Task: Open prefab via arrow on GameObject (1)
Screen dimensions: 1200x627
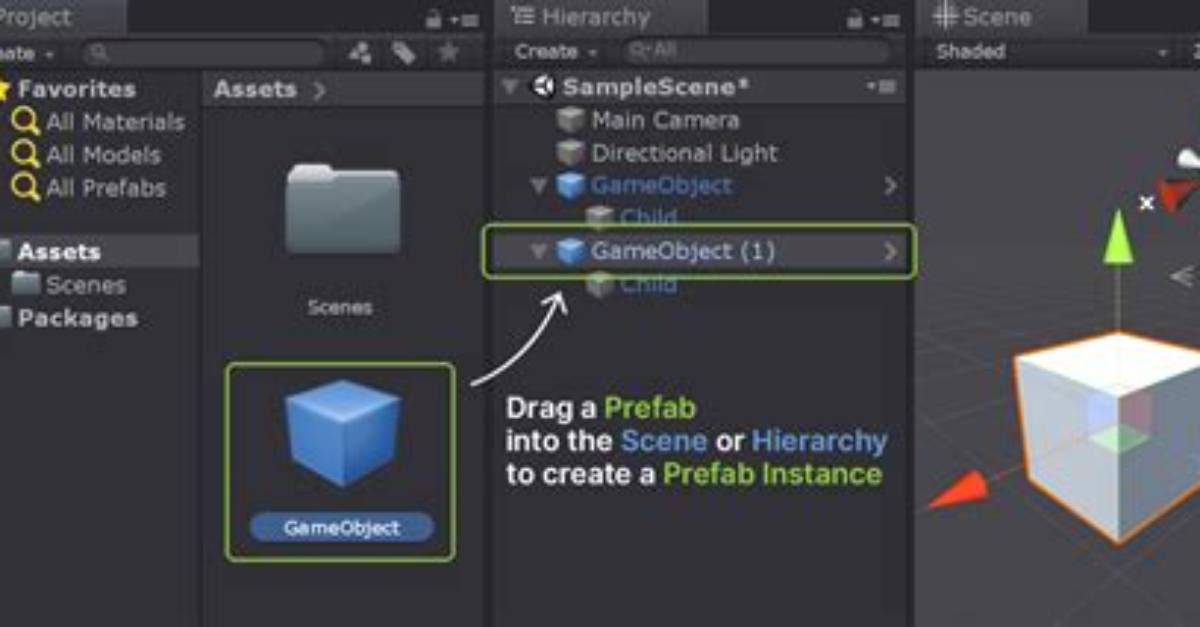Action: [x=890, y=252]
